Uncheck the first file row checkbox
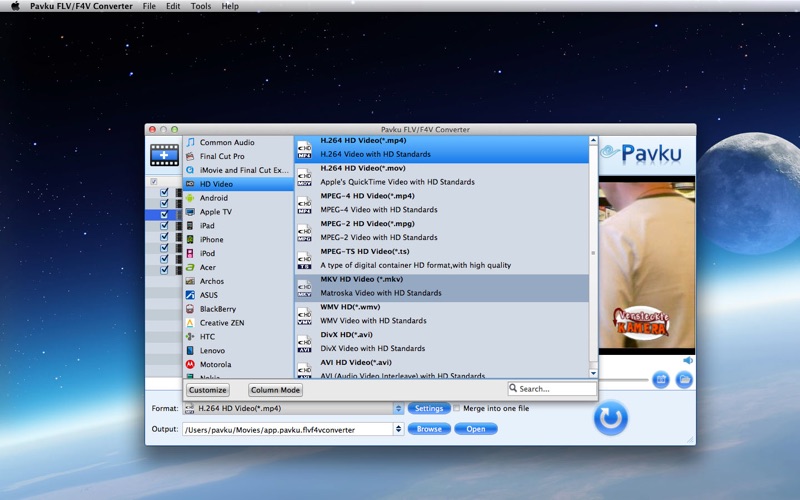Image resolution: width=800 pixels, height=500 pixels. [164, 192]
